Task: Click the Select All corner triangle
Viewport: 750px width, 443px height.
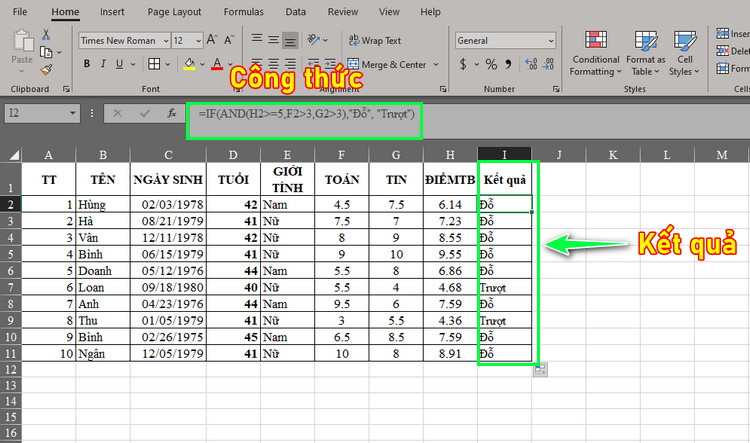Action: 15,155
